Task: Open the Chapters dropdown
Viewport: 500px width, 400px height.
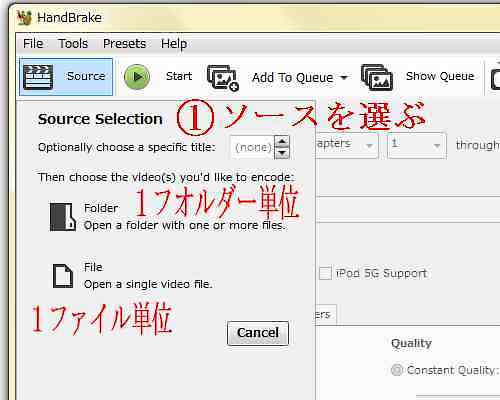Action: click(347, 145)
